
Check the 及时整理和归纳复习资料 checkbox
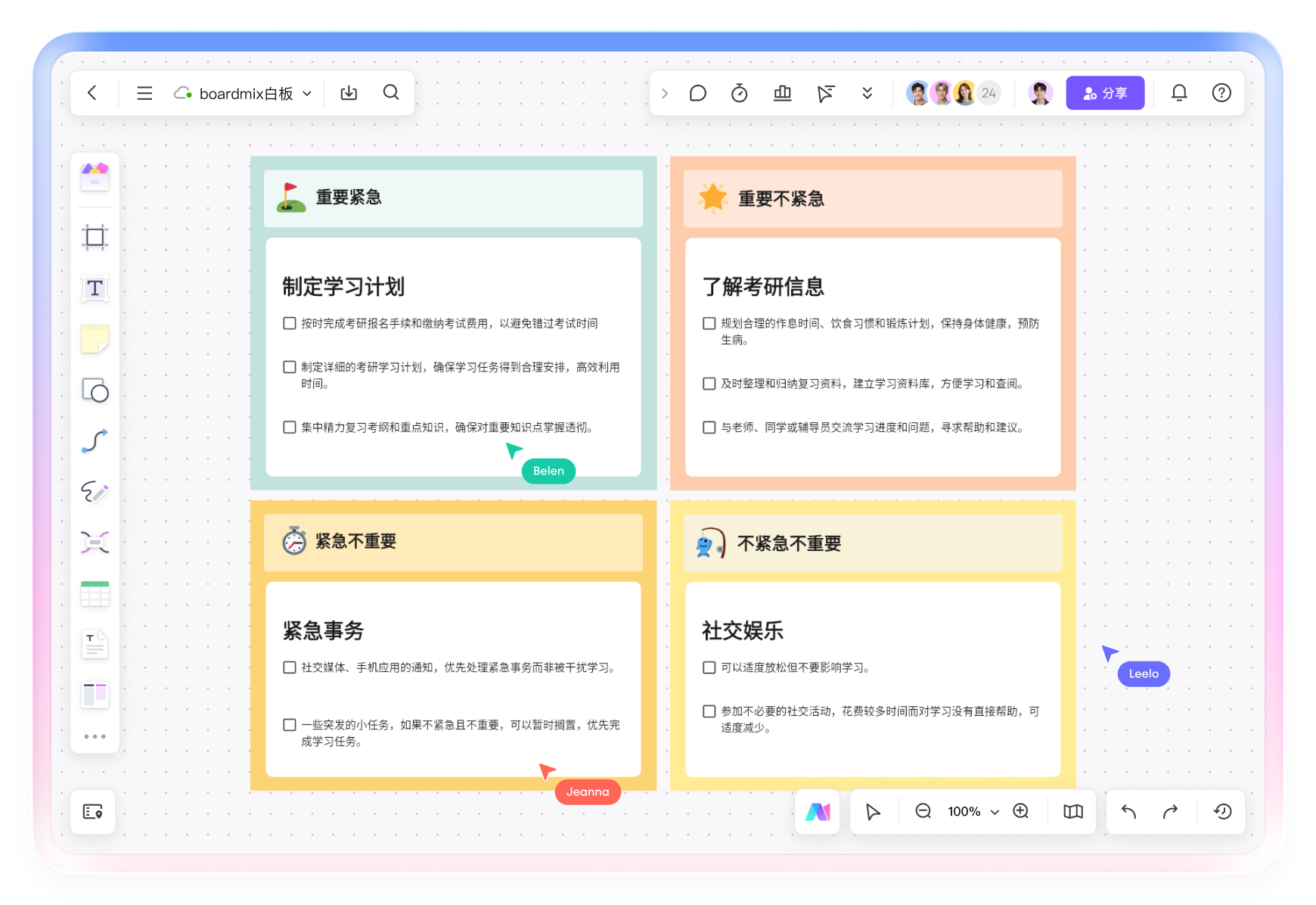tap(709, 384)
